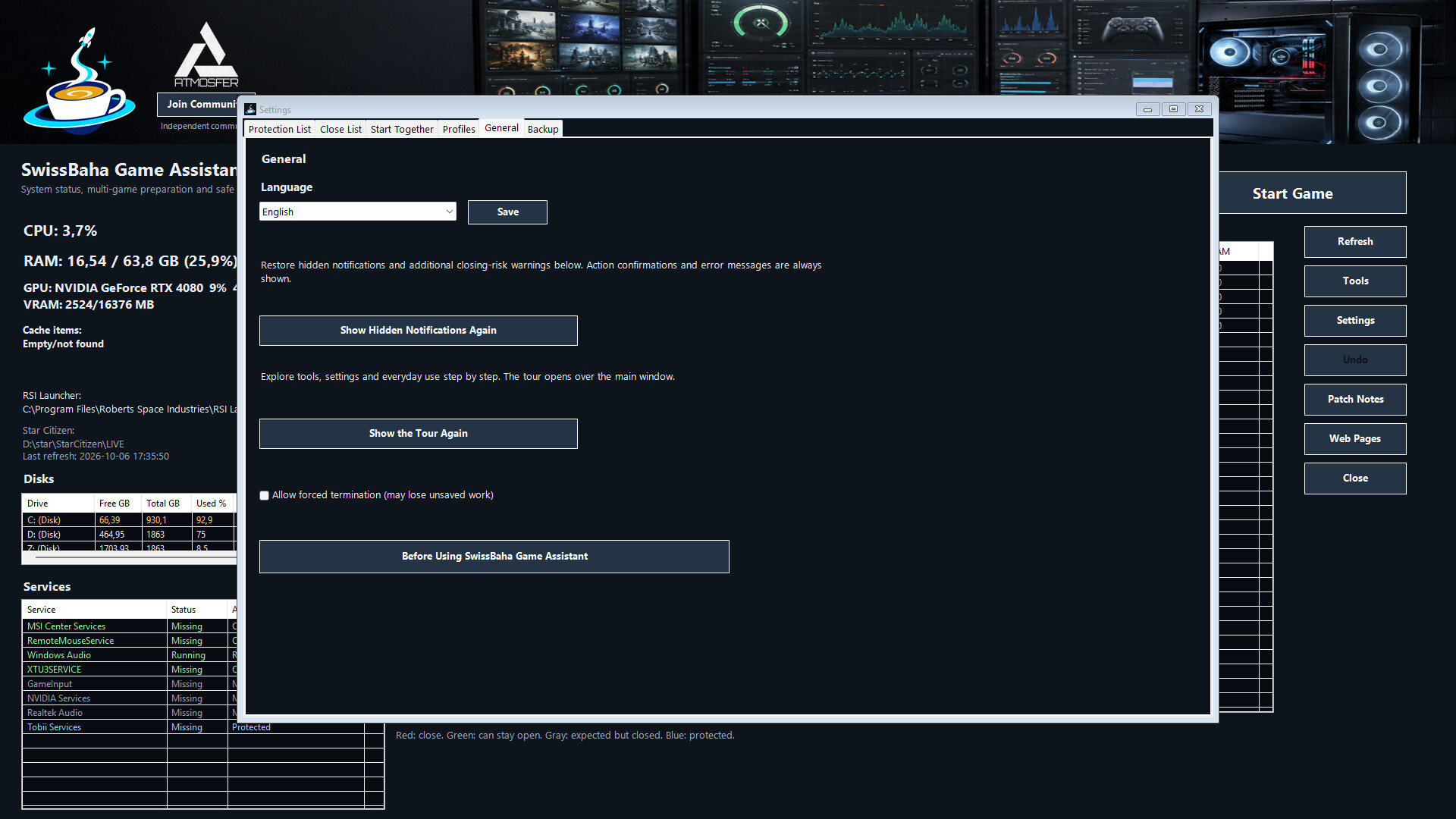The image size is (1456, 819).
Task: Click the RAM usage readout
Action: pyautogui.click(x=130, y=261)
